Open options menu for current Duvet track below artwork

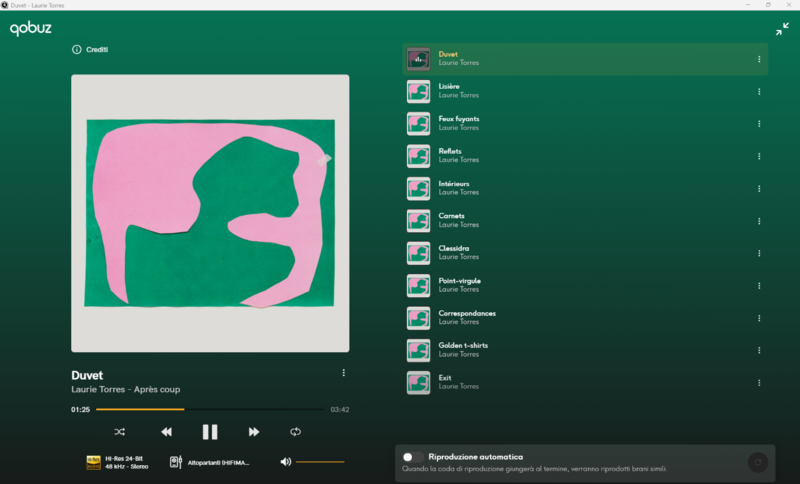[343, 373]
